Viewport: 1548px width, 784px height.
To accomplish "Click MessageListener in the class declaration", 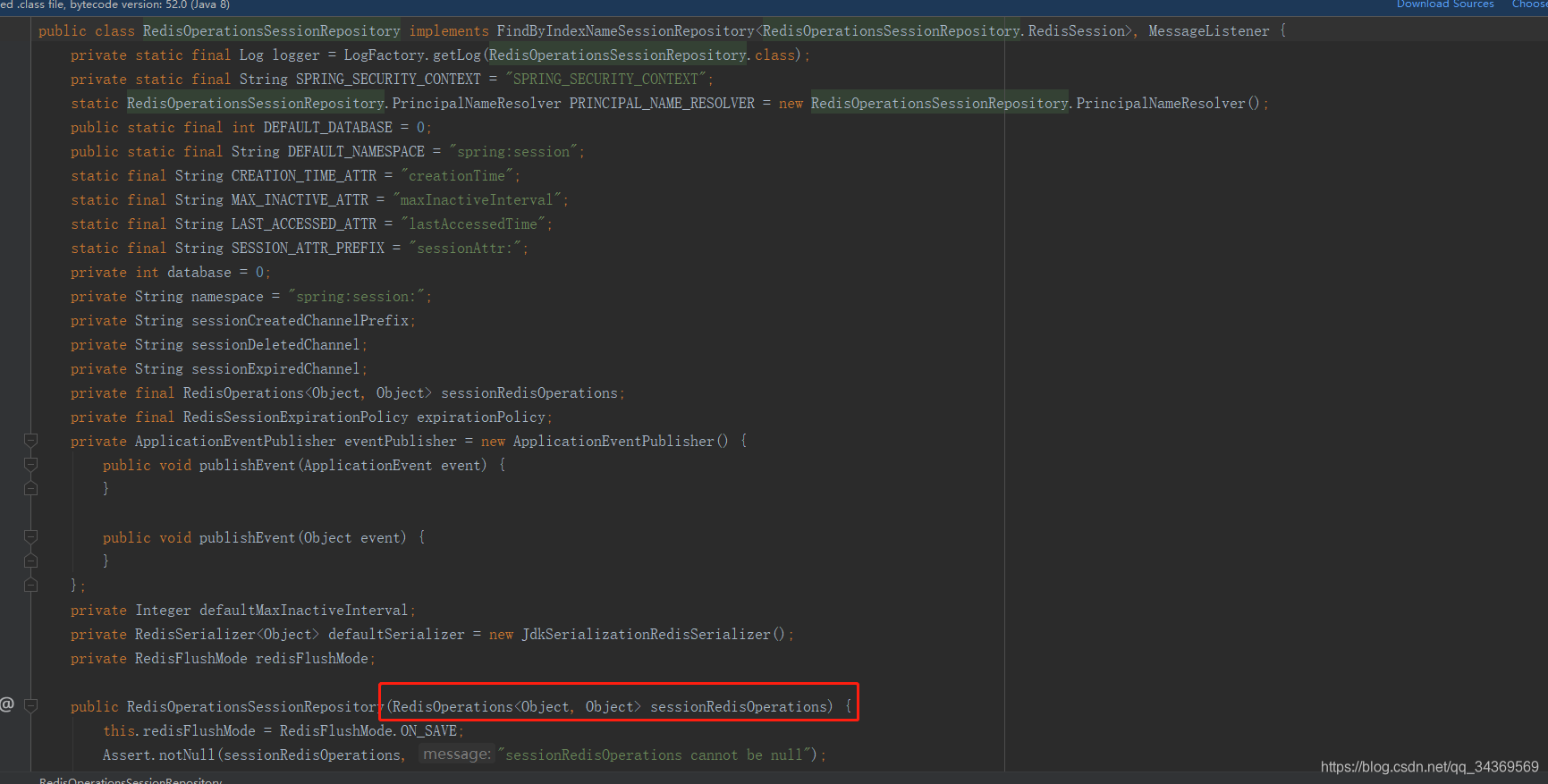I will [1209, 31].
